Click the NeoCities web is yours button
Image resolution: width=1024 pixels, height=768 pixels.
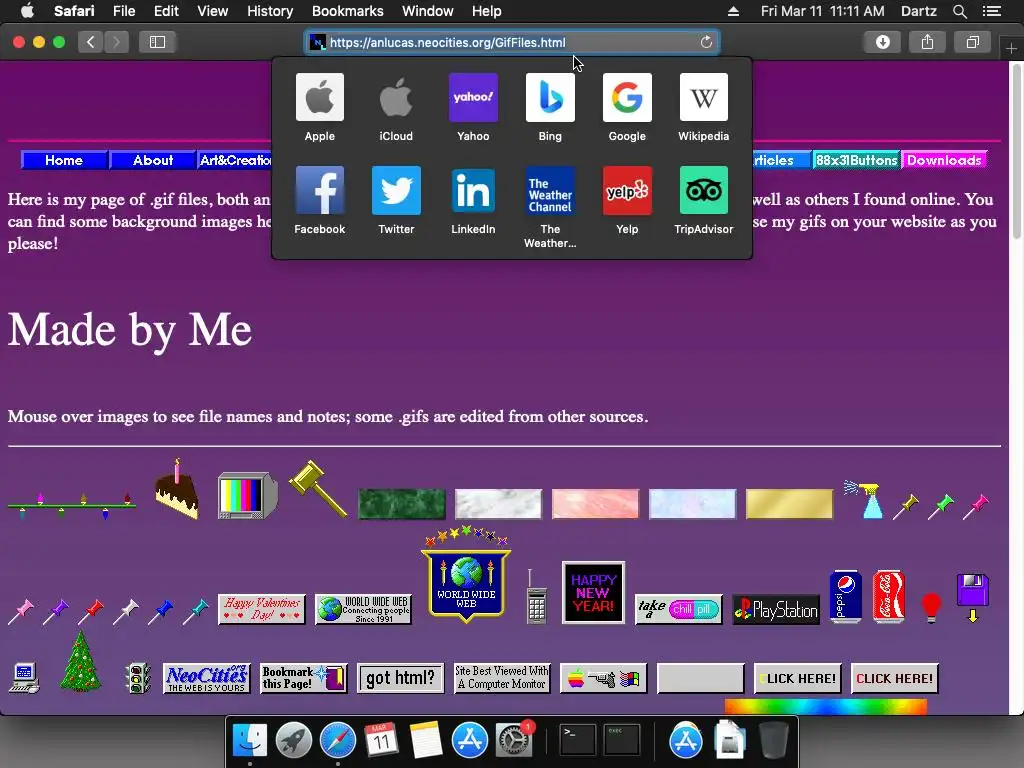click(x=206, y=679)
